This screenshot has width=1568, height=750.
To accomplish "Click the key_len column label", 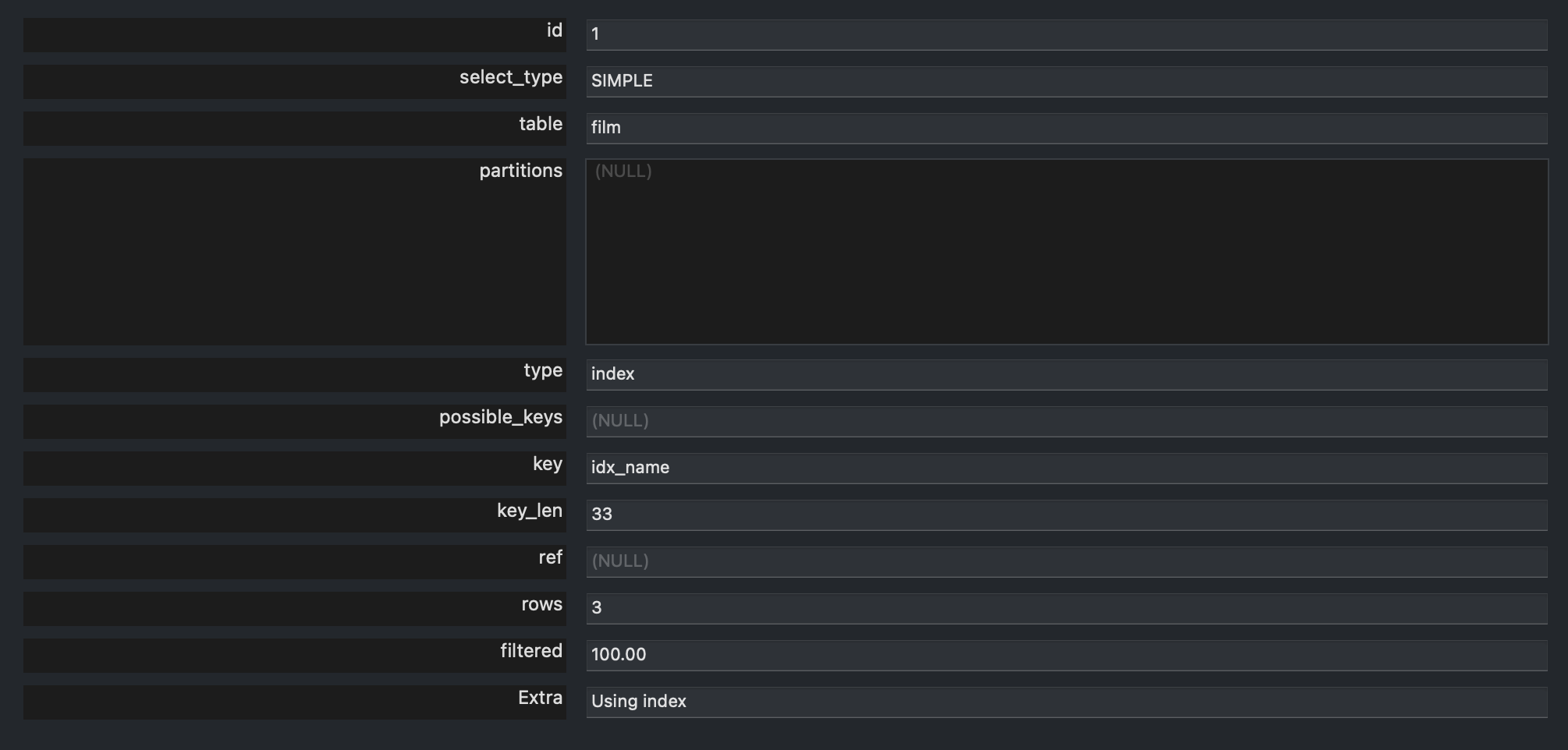I will tap(529, 511).
